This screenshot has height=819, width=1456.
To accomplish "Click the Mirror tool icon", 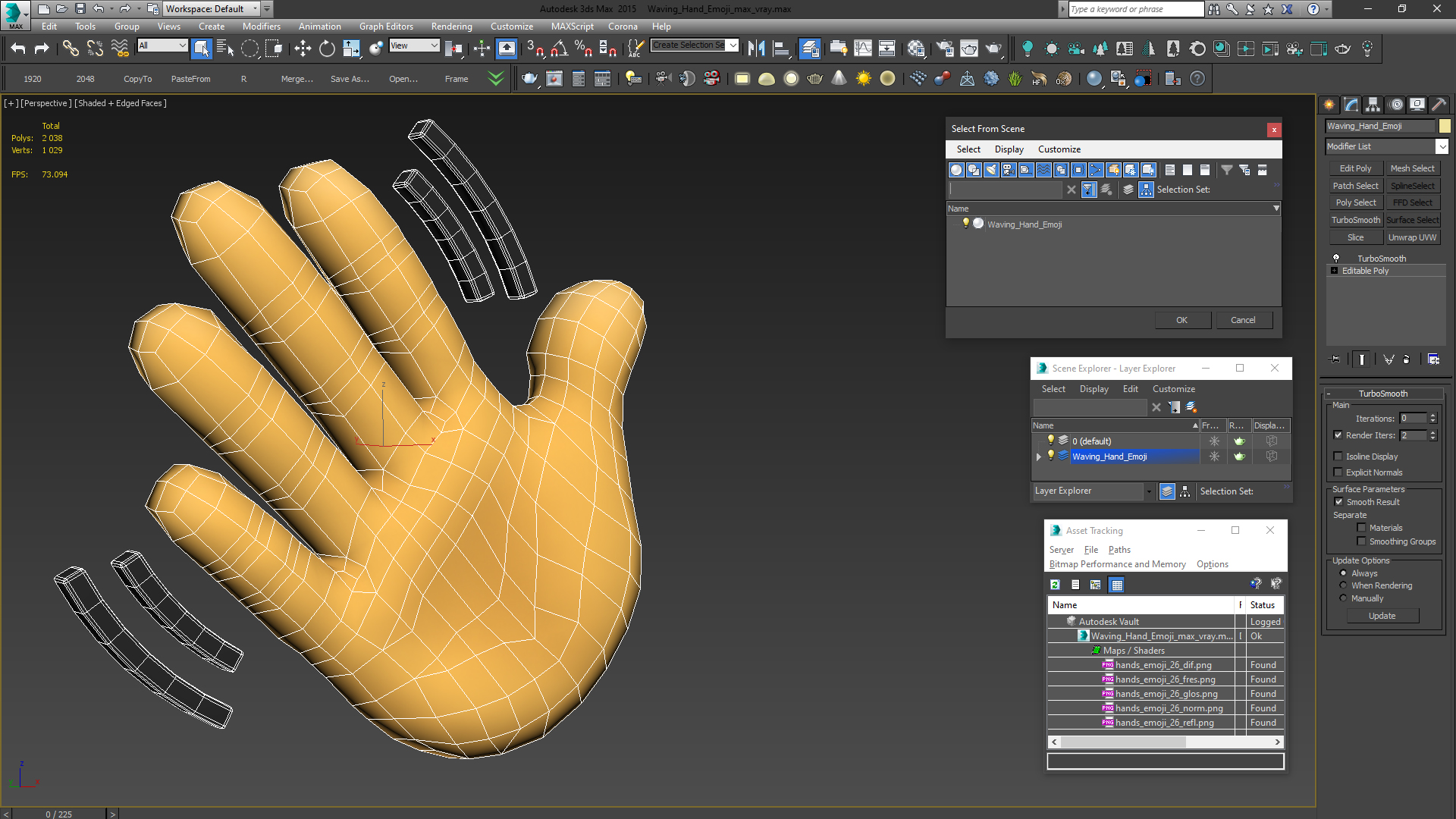I will (756, 49).
